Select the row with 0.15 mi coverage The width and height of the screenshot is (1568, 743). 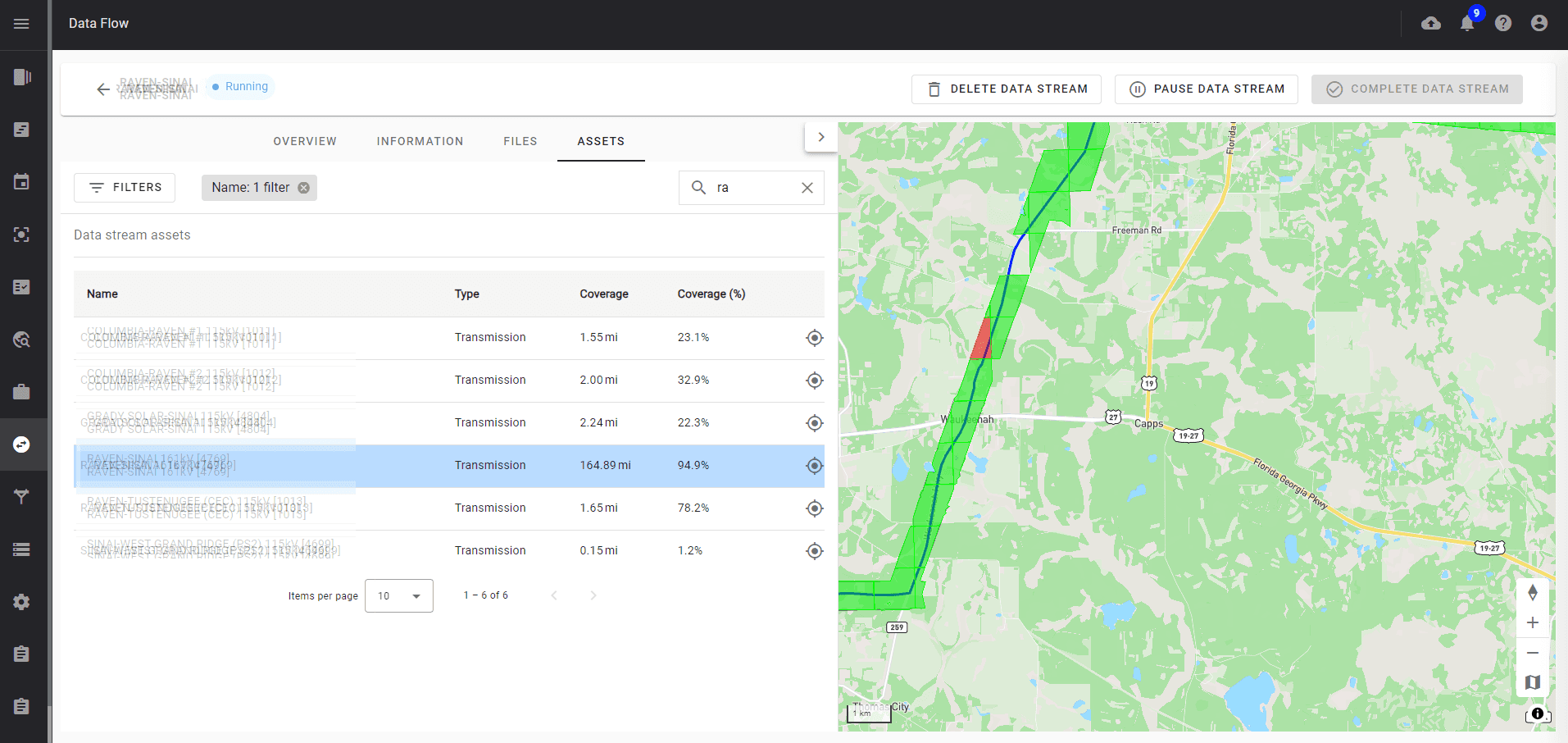449,551
